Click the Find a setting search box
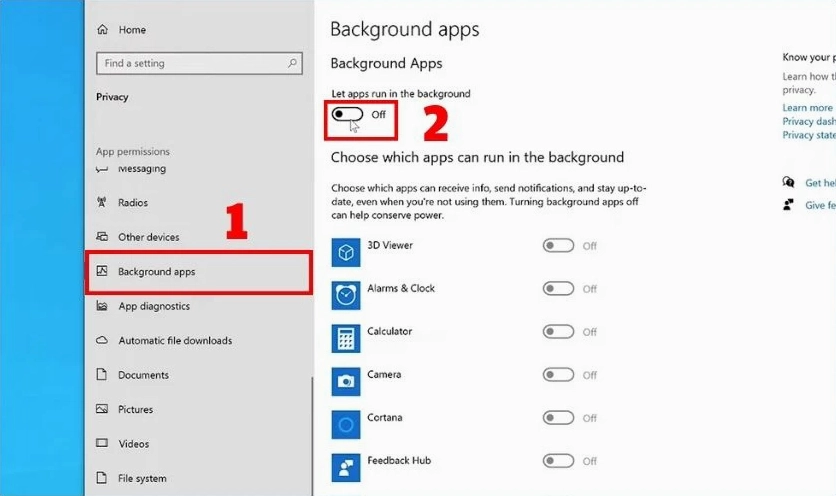836x496 pixels. 199,63
